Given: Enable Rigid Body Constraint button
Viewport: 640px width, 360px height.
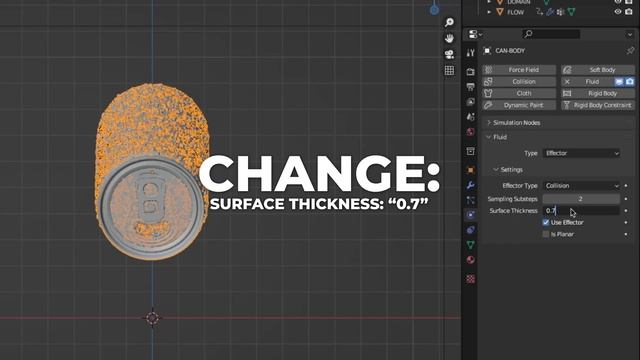Looking at the screenshot, I should [x=598, y=105].
